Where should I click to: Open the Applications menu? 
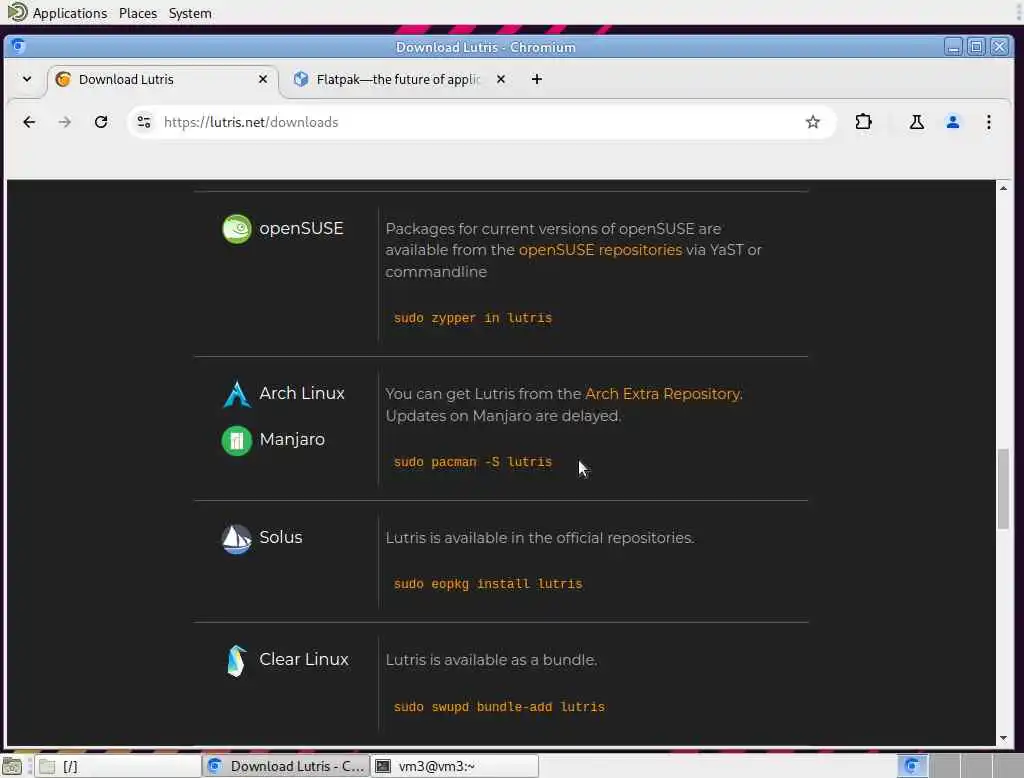click(x=70, y=13)
